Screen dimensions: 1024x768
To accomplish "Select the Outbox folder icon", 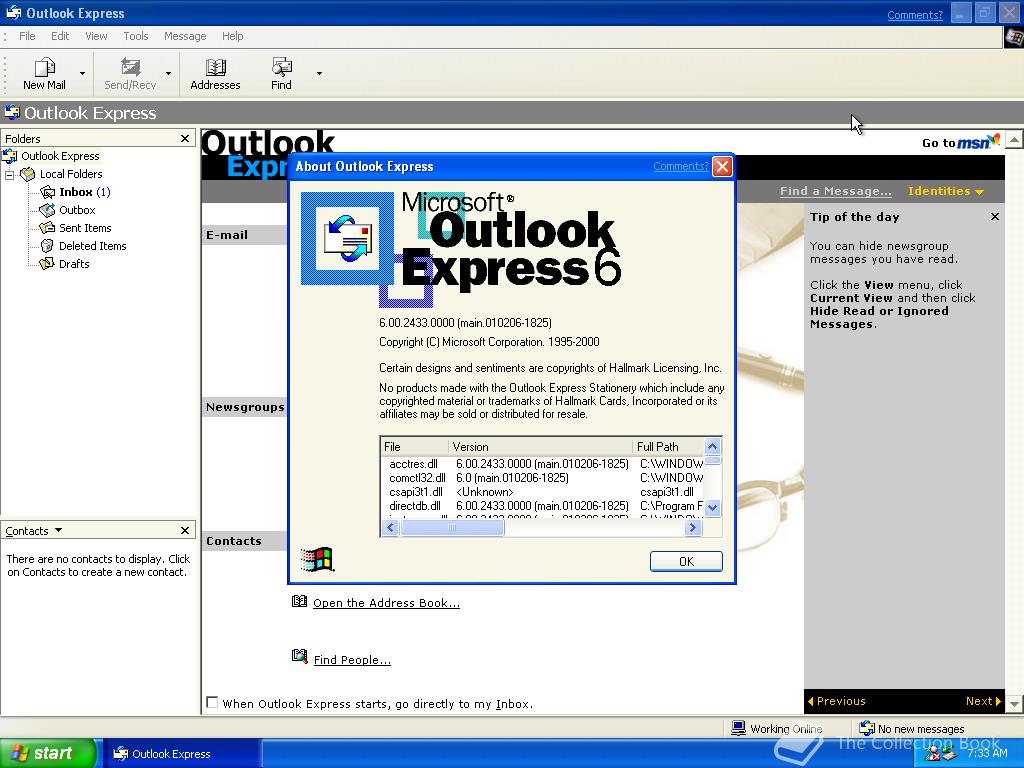I will point(48,210).
